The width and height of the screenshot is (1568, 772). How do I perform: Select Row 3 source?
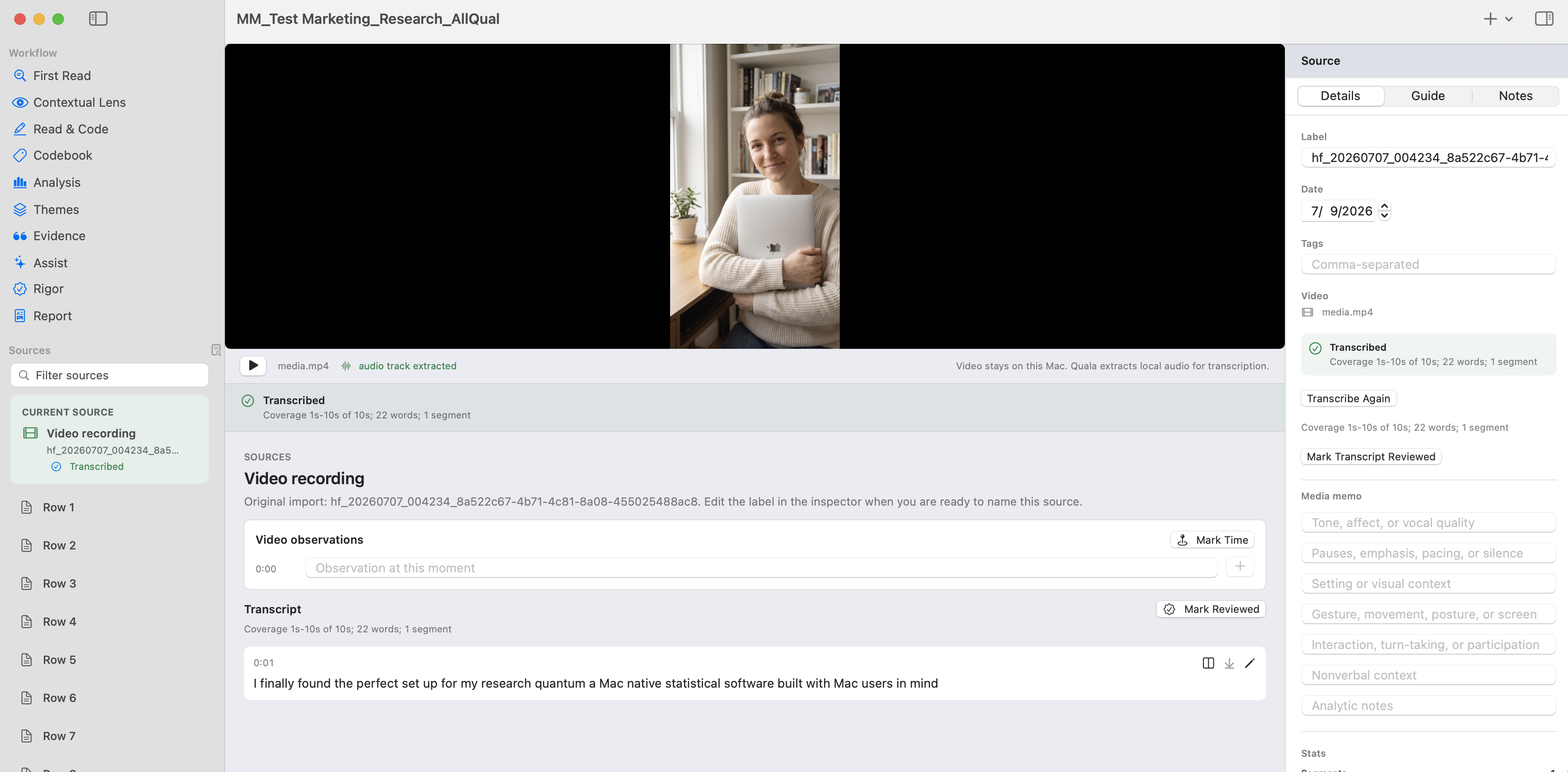[59, 584]
